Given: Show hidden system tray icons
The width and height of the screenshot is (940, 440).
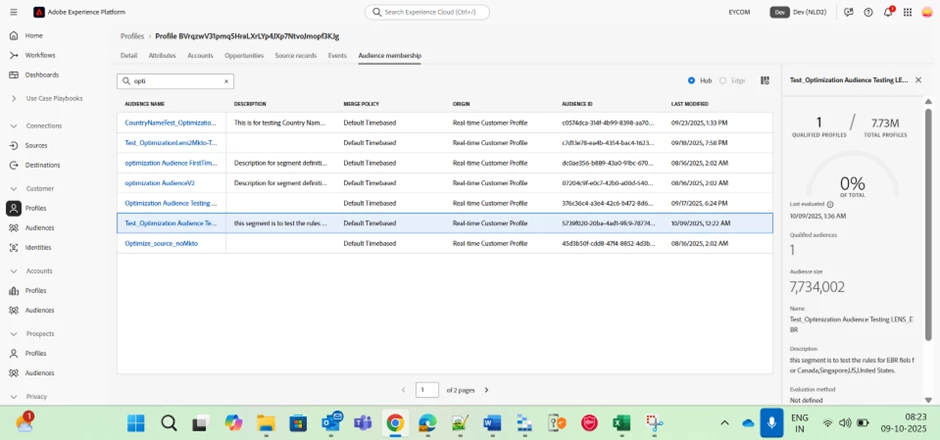Looking at the screenshot, I should point(724,423).
